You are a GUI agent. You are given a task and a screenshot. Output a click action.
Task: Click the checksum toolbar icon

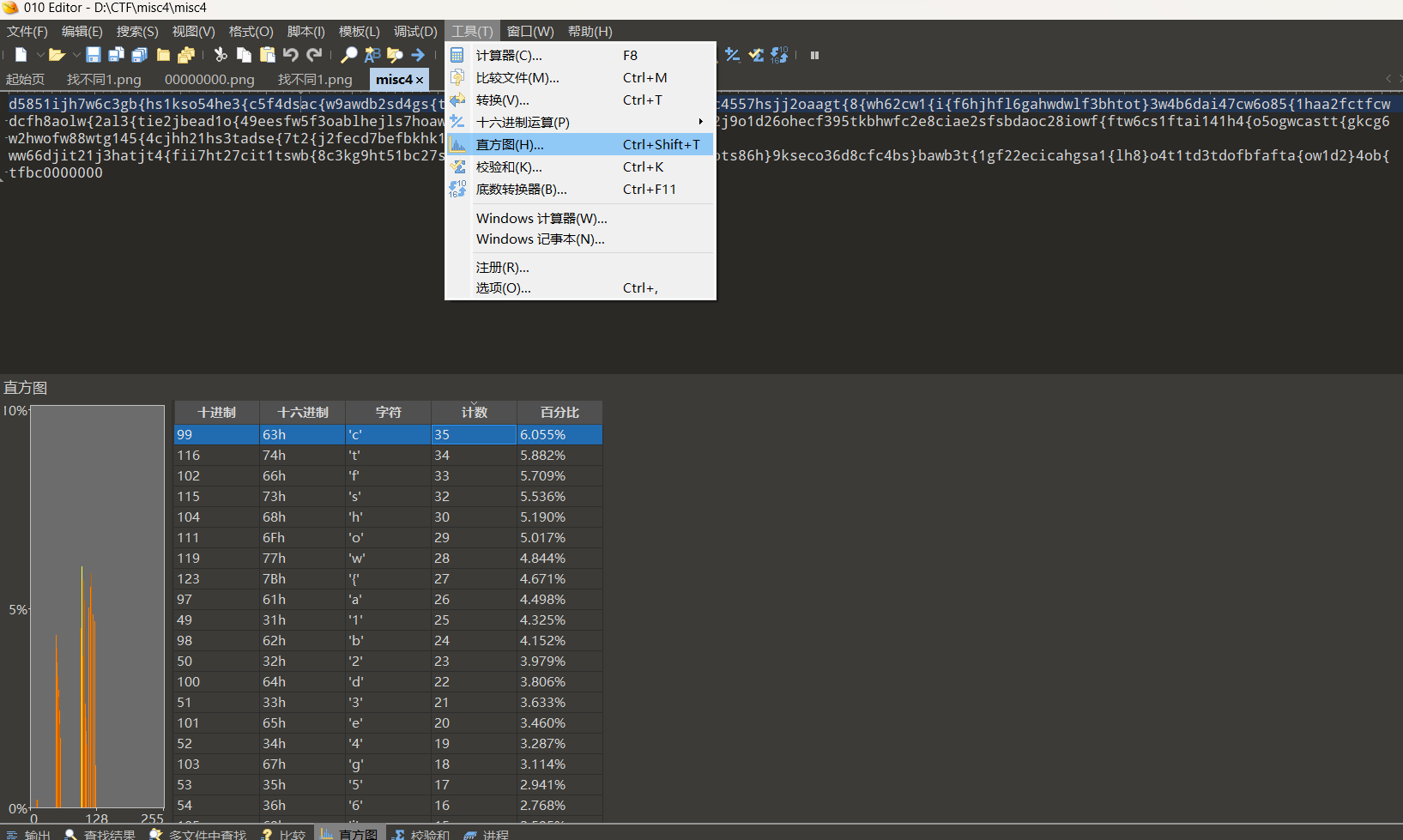[756, 55]
